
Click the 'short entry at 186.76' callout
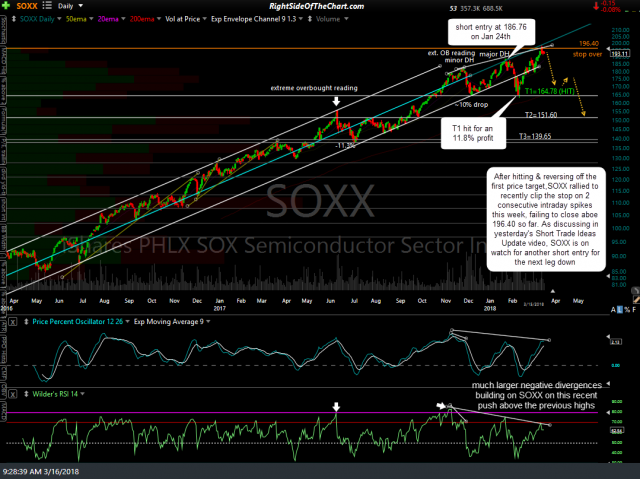[491, 32]
